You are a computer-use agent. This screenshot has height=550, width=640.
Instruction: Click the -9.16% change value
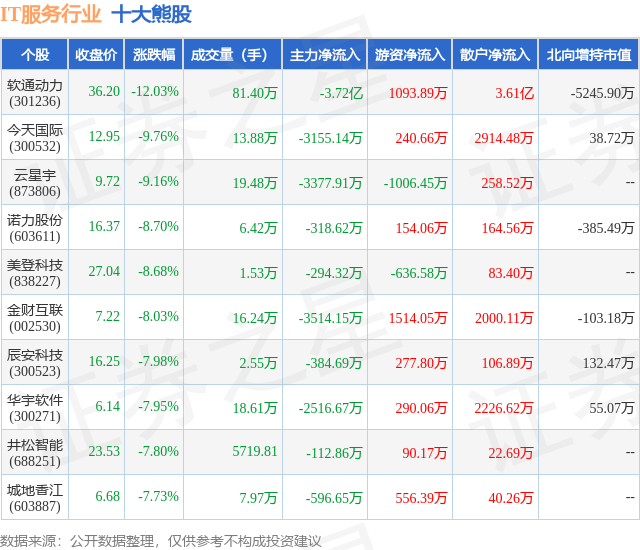(158, 181)
